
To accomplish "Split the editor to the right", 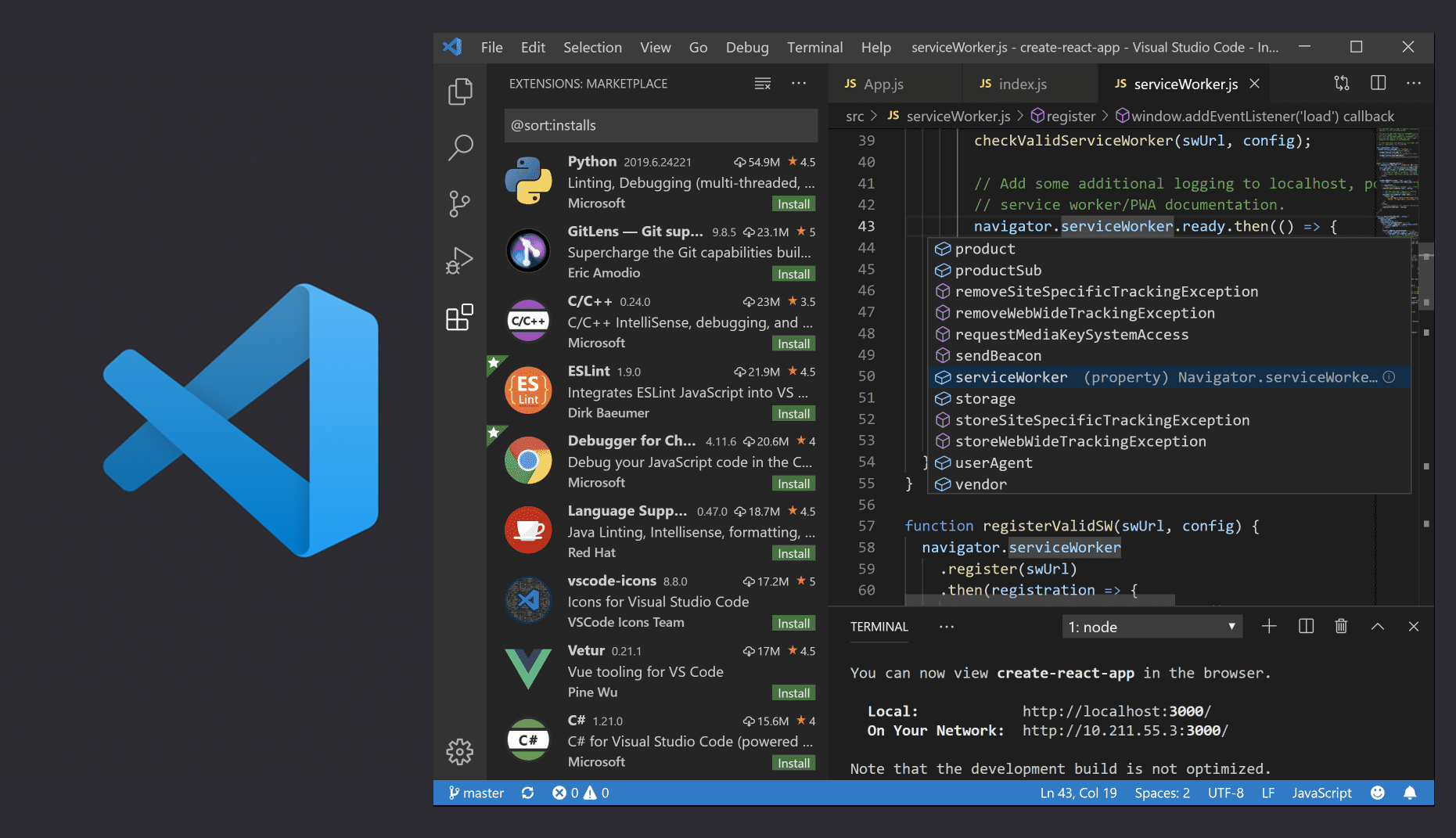I will [x=1379, y=83].
